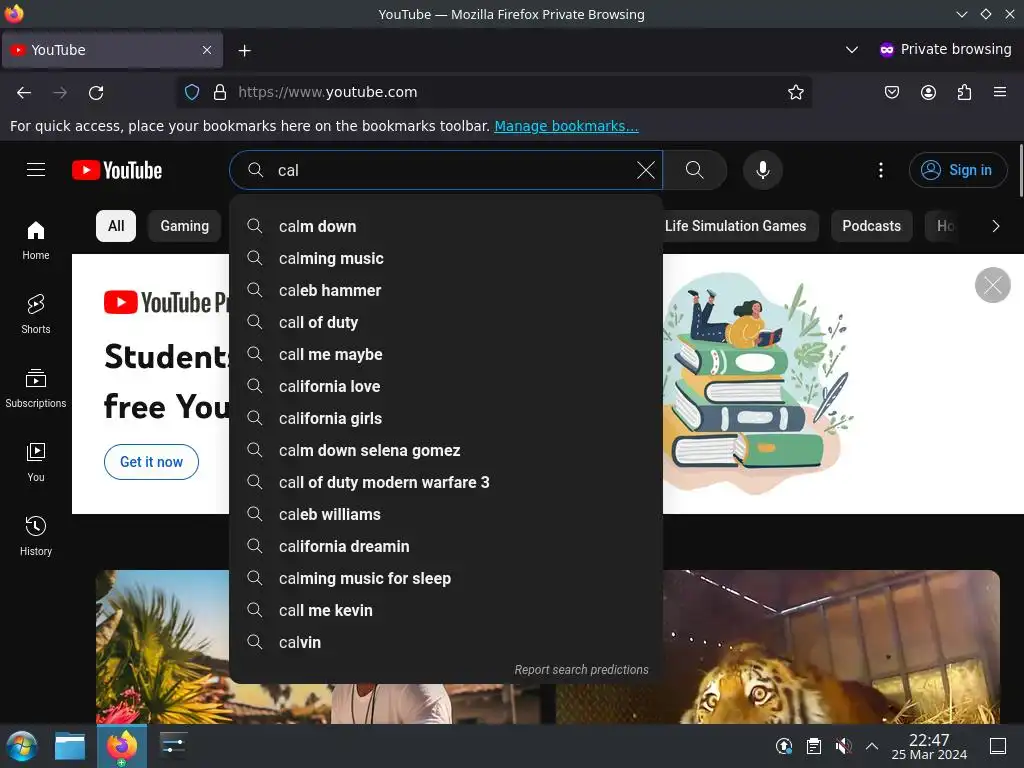Open the Firefox account icon
The image size is (1024, 768).
point(928,92)
